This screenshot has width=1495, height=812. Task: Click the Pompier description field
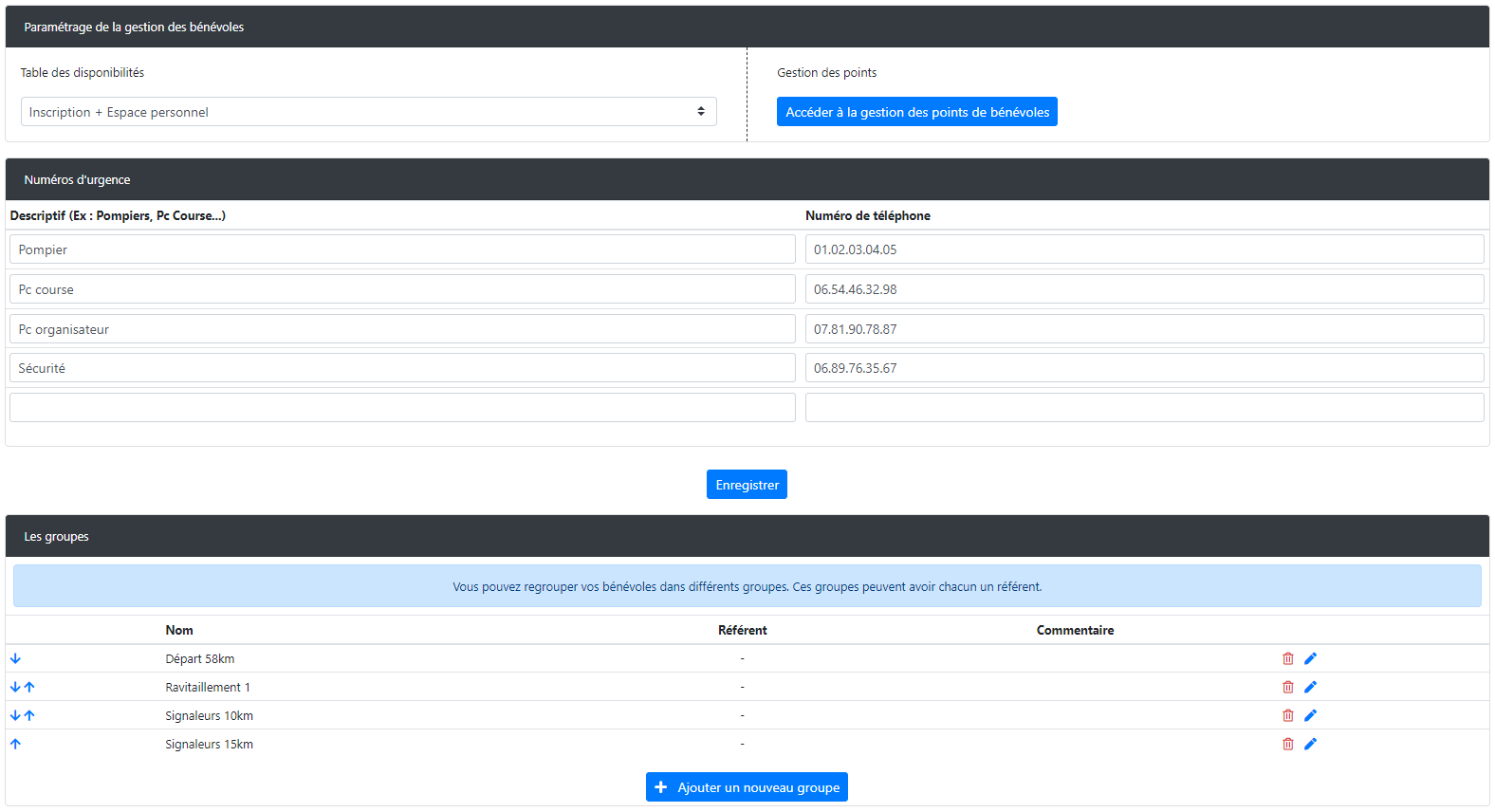pos(402,249)
